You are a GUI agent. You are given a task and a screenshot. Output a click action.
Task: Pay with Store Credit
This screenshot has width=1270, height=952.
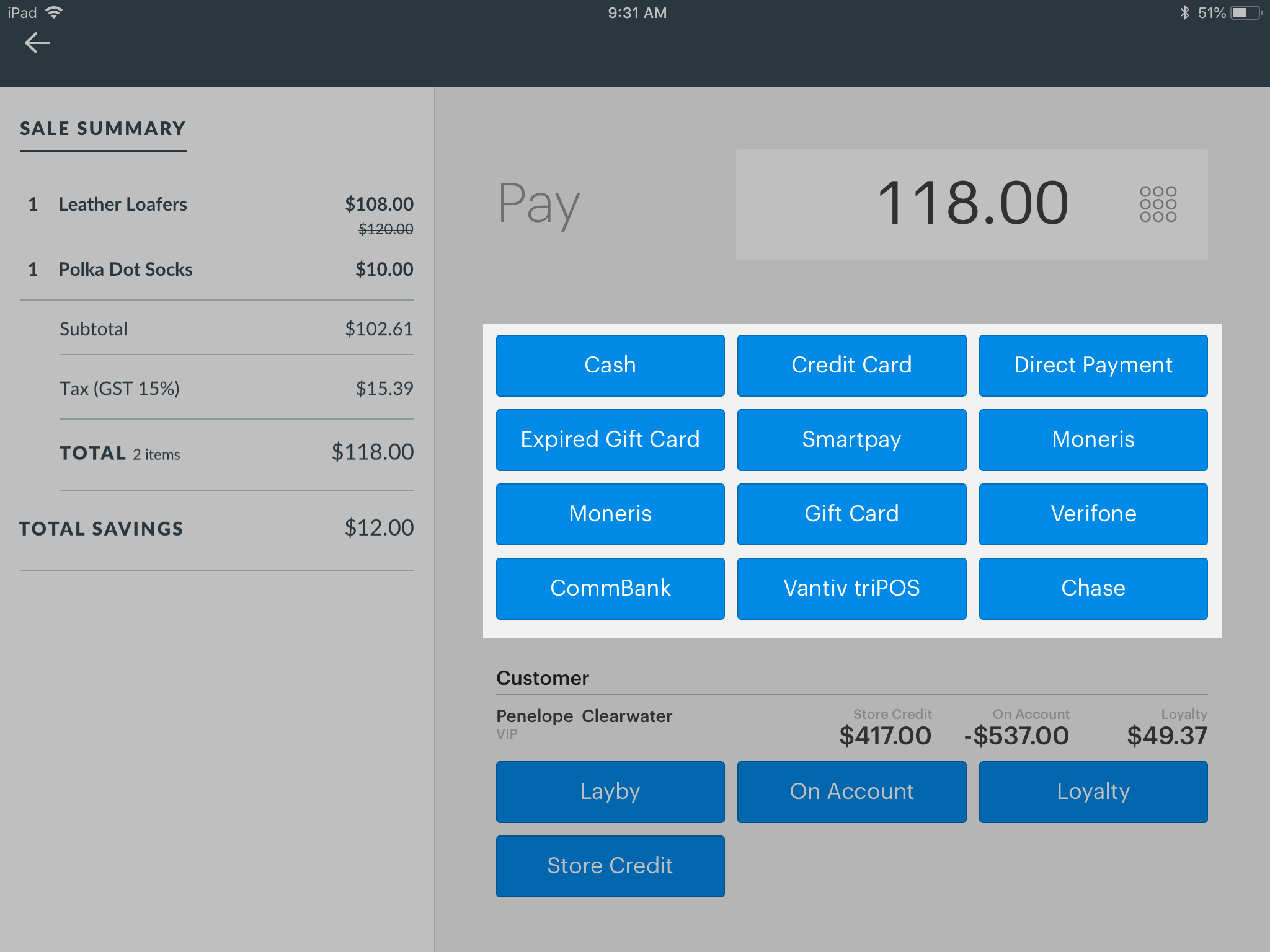click(x=610, y=866)
